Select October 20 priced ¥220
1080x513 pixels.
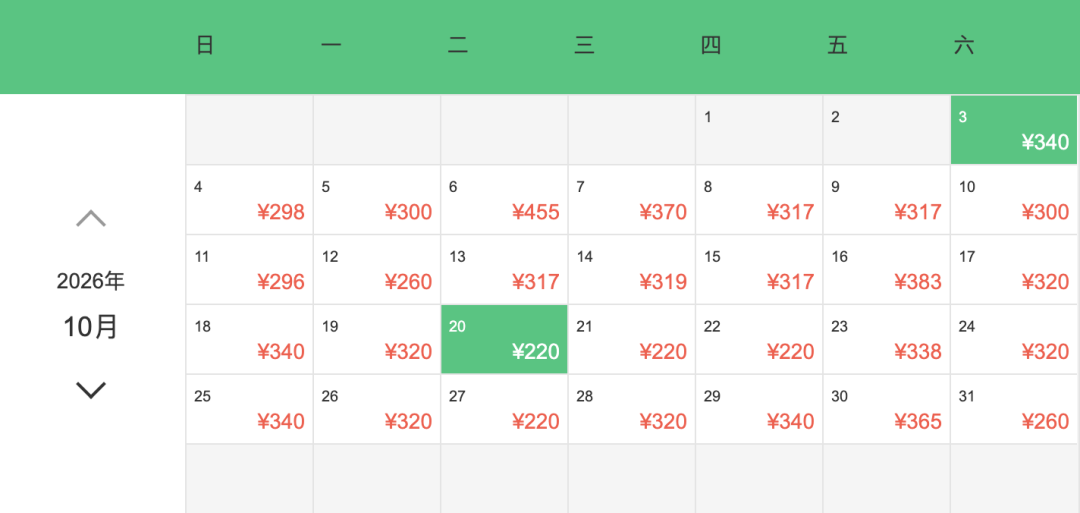click(x=504, y=339)
